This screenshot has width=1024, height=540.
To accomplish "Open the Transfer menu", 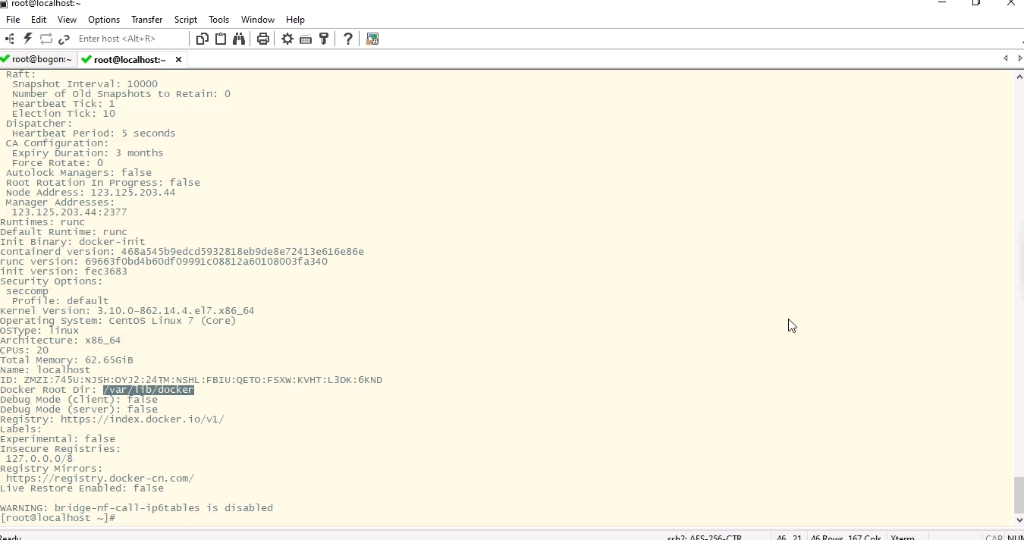I will tap(146, 20).
